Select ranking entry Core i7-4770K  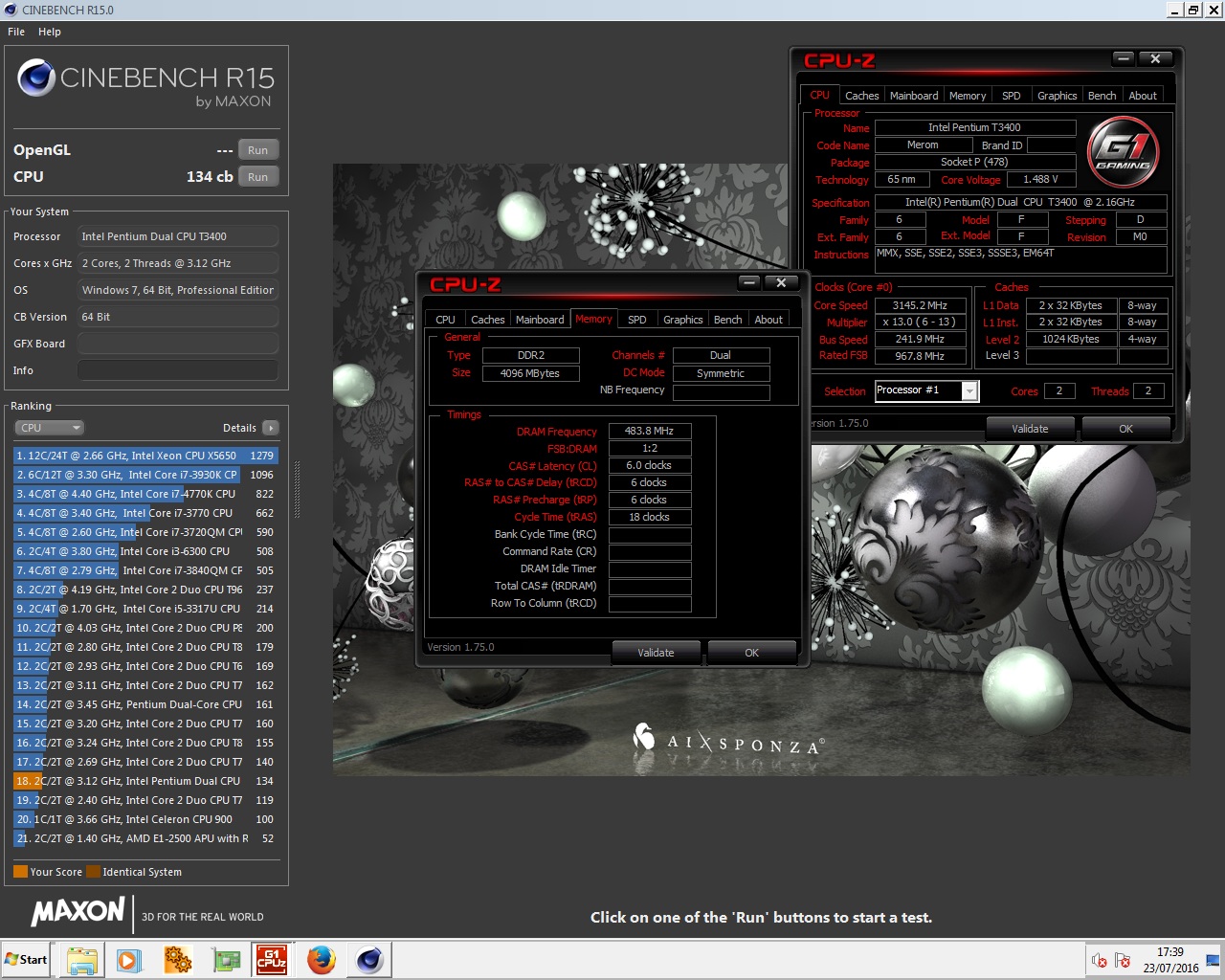(x=145, y=494)
